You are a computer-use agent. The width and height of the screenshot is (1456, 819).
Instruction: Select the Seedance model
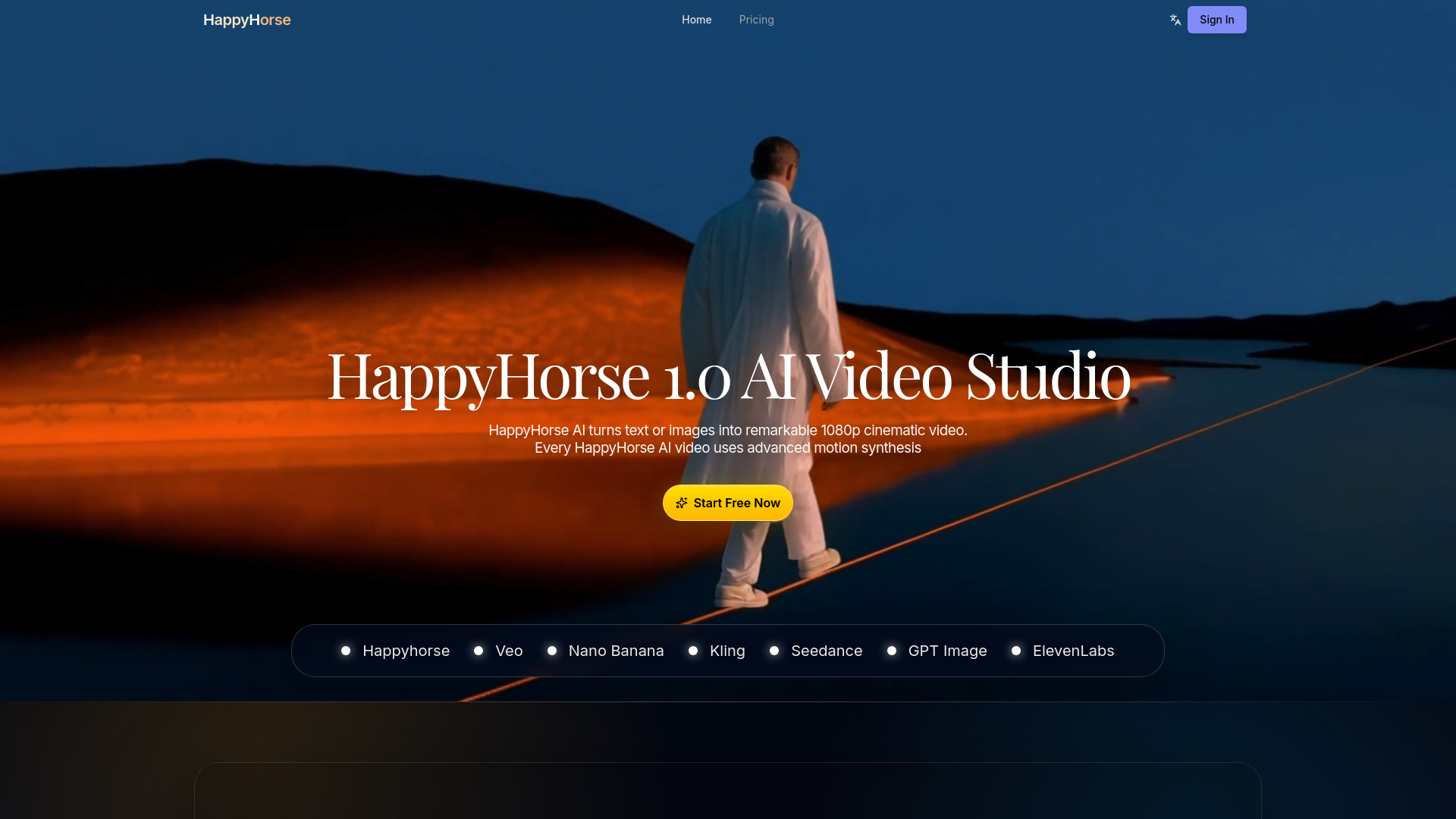(827, 651)
